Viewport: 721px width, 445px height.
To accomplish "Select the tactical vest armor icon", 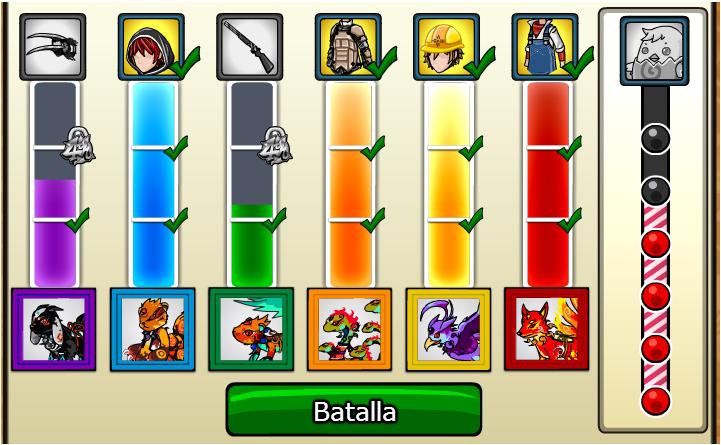I will click(349, 47).
